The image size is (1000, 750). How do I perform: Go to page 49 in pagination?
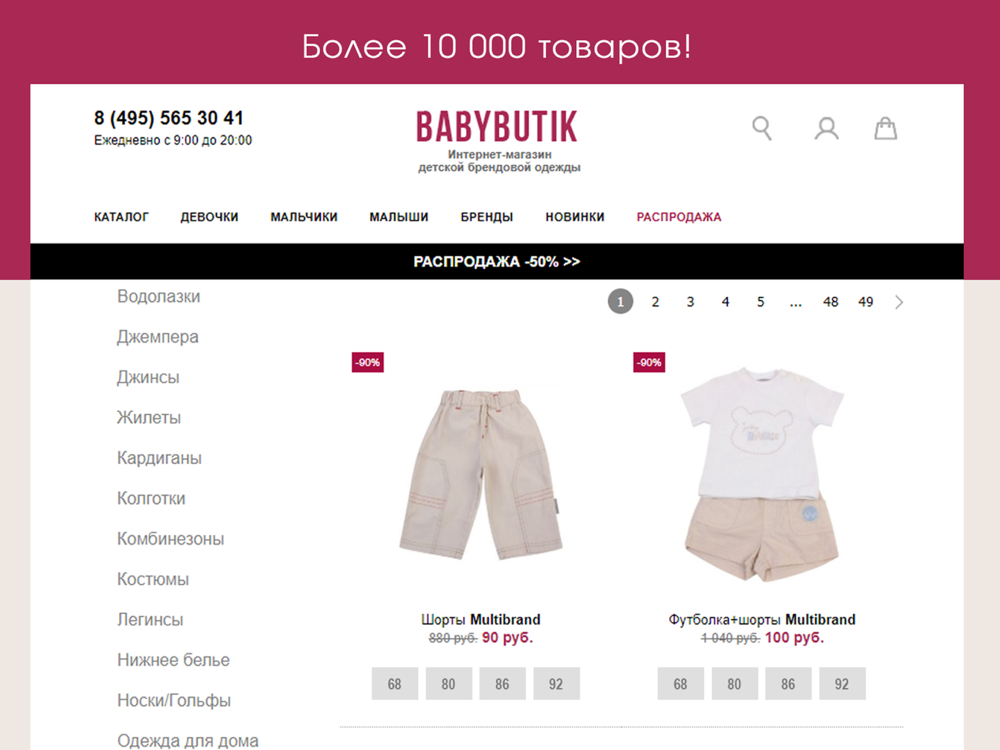865,302
